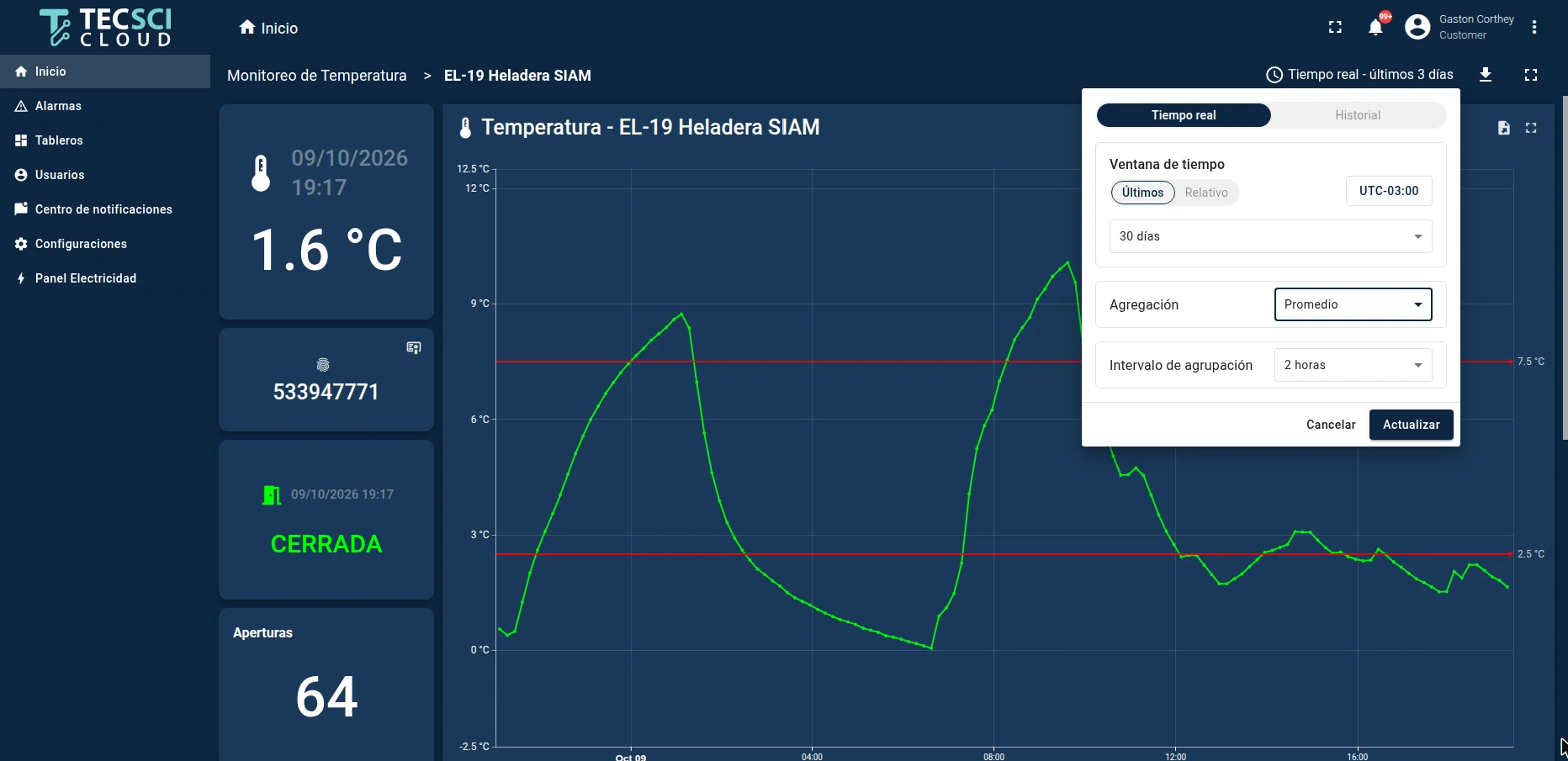Open Gaston Corthey user avatar
The width and height of the screenshot is (1568, 761).
tap(1417, 28)
